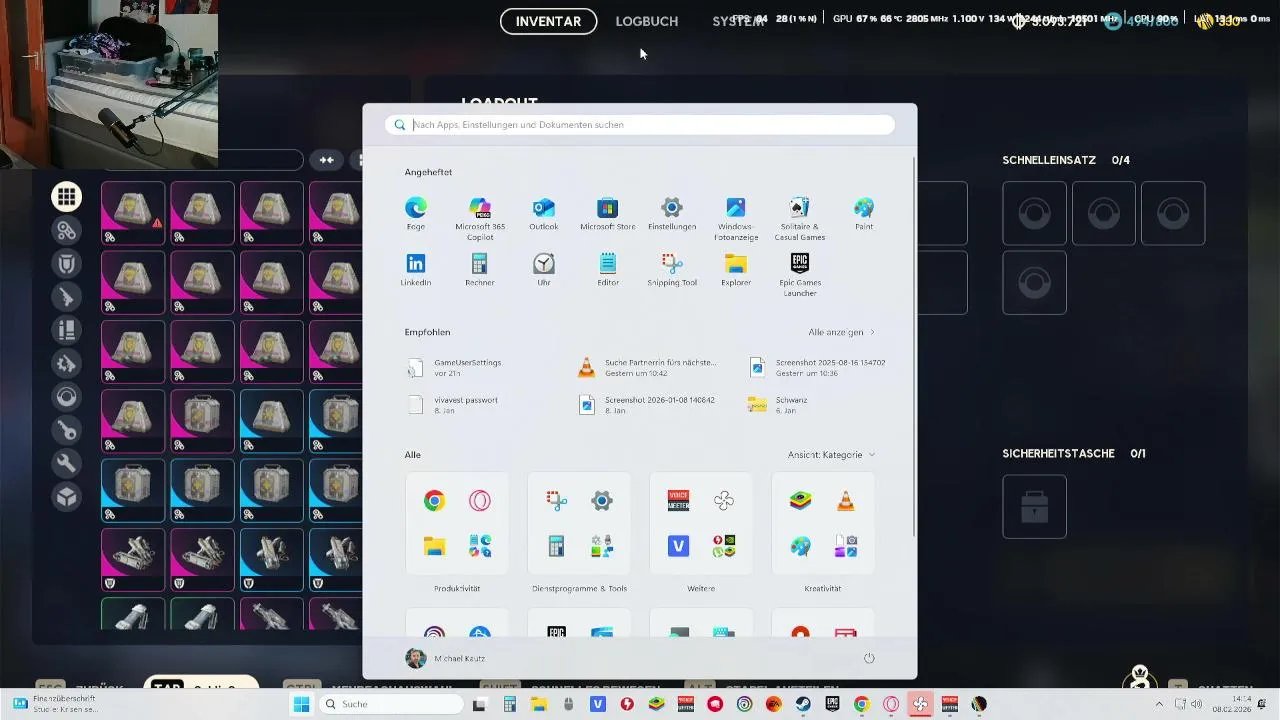Click the Windows Start button on taskbar
The image size is (1280, 720).
pos(301,704)
